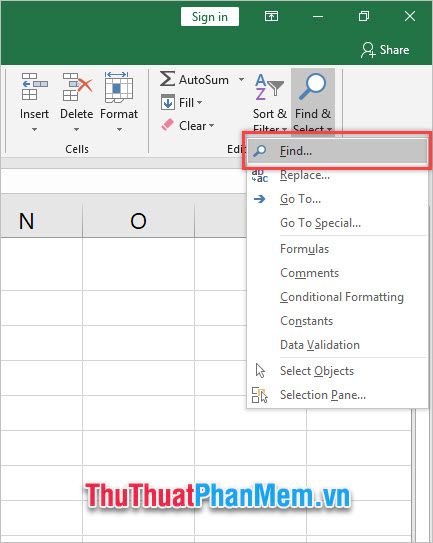Click the Share button
Screen dimensions: 433x543
385,50
